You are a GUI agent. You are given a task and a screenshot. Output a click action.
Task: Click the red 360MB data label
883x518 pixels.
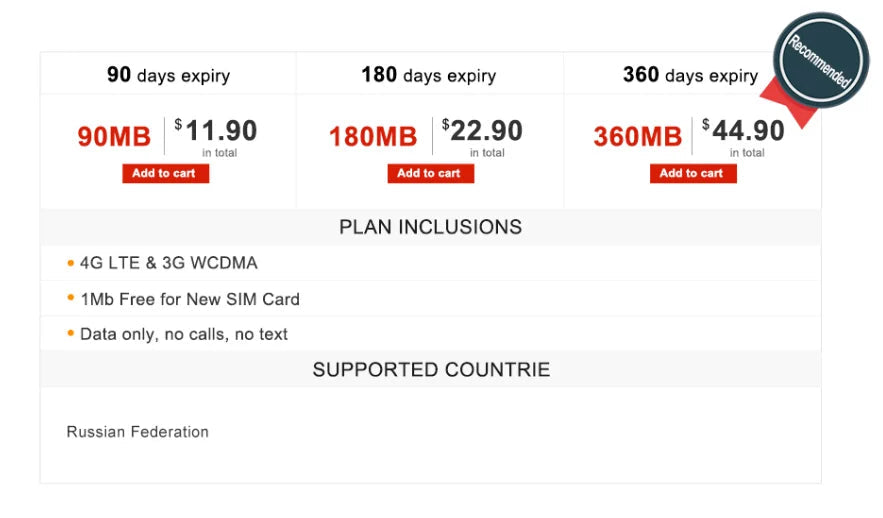[x=637, y=136]
